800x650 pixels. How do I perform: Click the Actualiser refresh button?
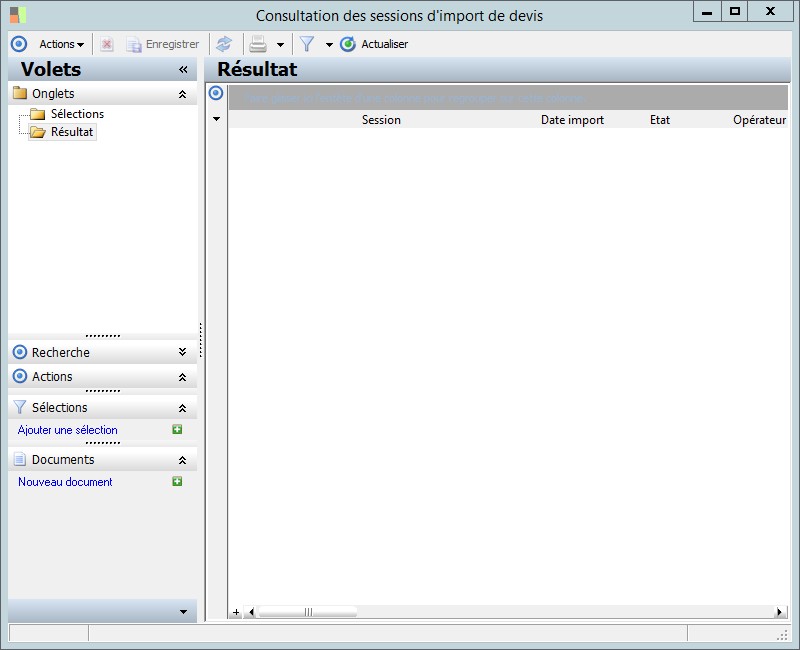pyautogui.click(x=374, y=44)
